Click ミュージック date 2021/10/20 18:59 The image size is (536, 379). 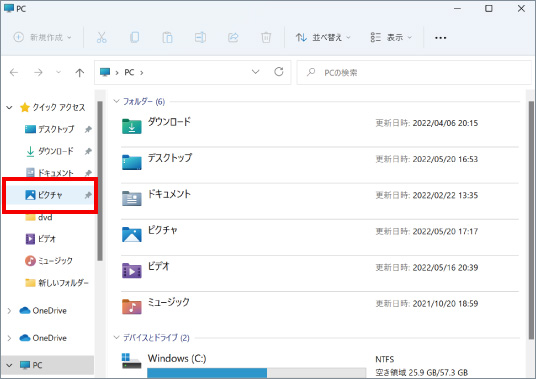click(x=445, y=304)
